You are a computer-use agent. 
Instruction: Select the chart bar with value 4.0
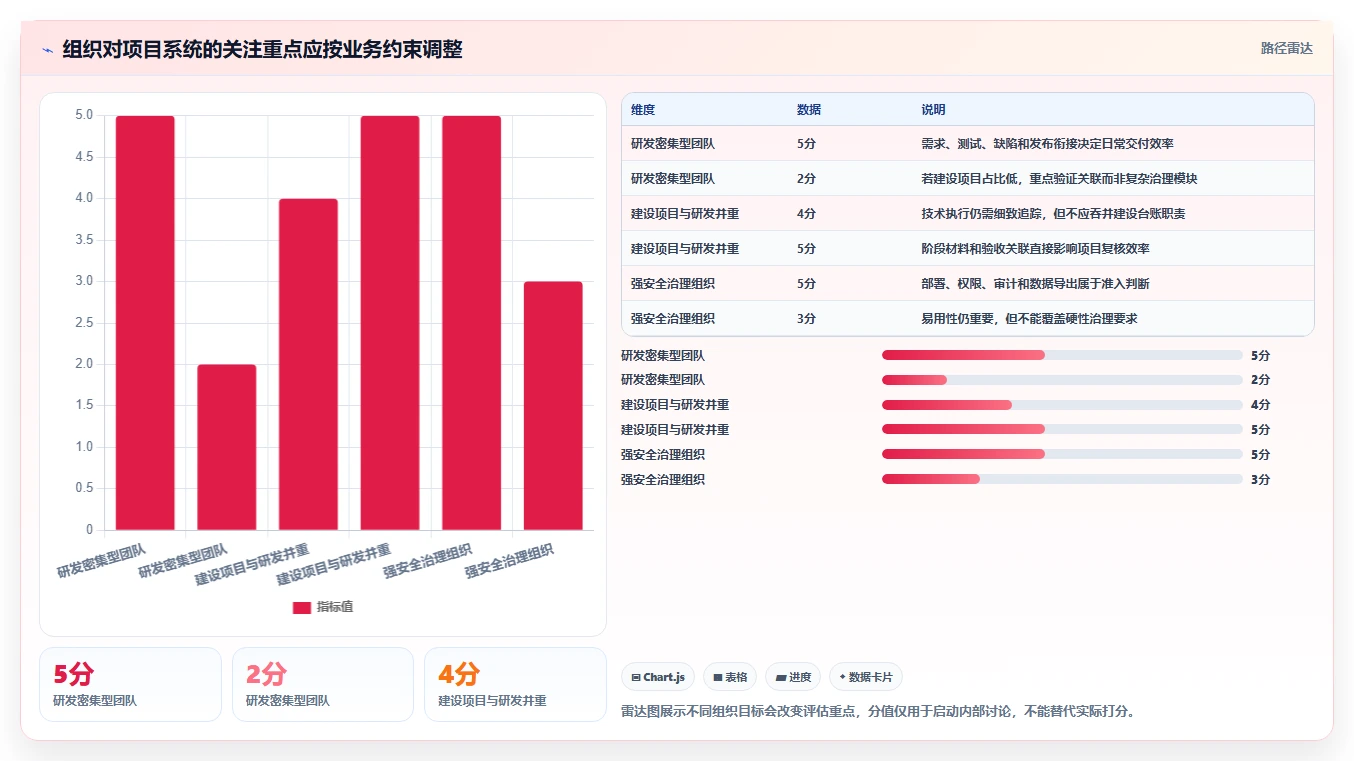pos(309,364)
